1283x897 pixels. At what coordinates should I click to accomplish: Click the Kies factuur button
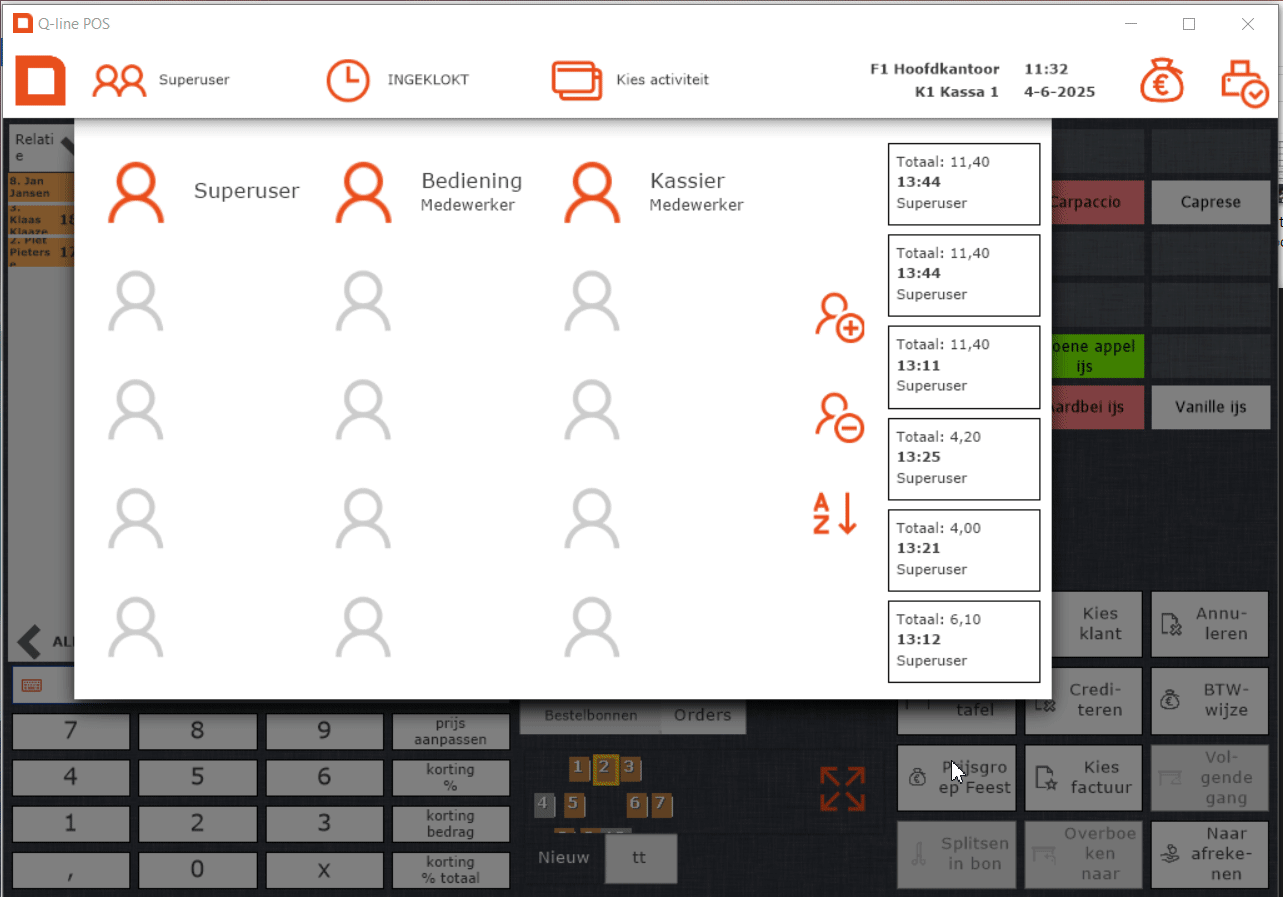tap(1083, 778)
